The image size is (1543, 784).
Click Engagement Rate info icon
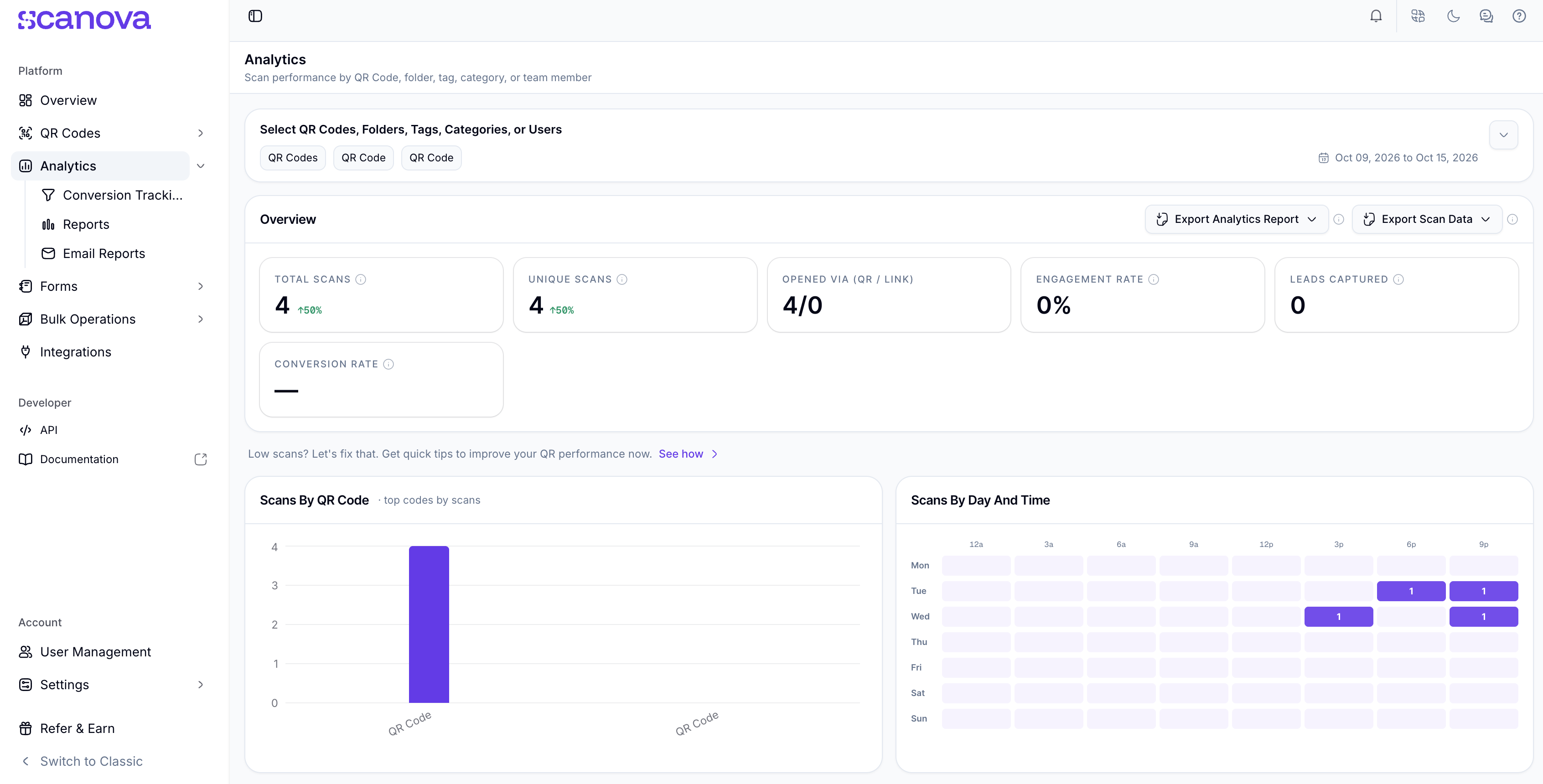tap(1154, 279)
